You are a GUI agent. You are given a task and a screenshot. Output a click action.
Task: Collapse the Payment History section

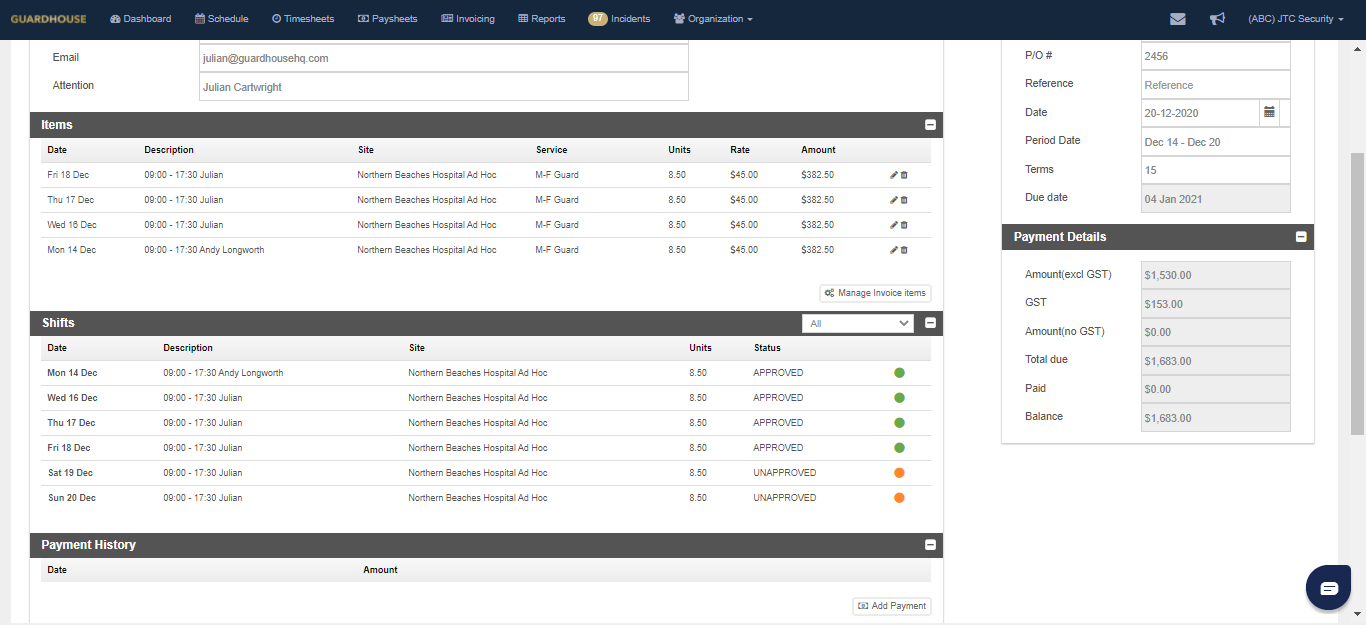point(930,545)
